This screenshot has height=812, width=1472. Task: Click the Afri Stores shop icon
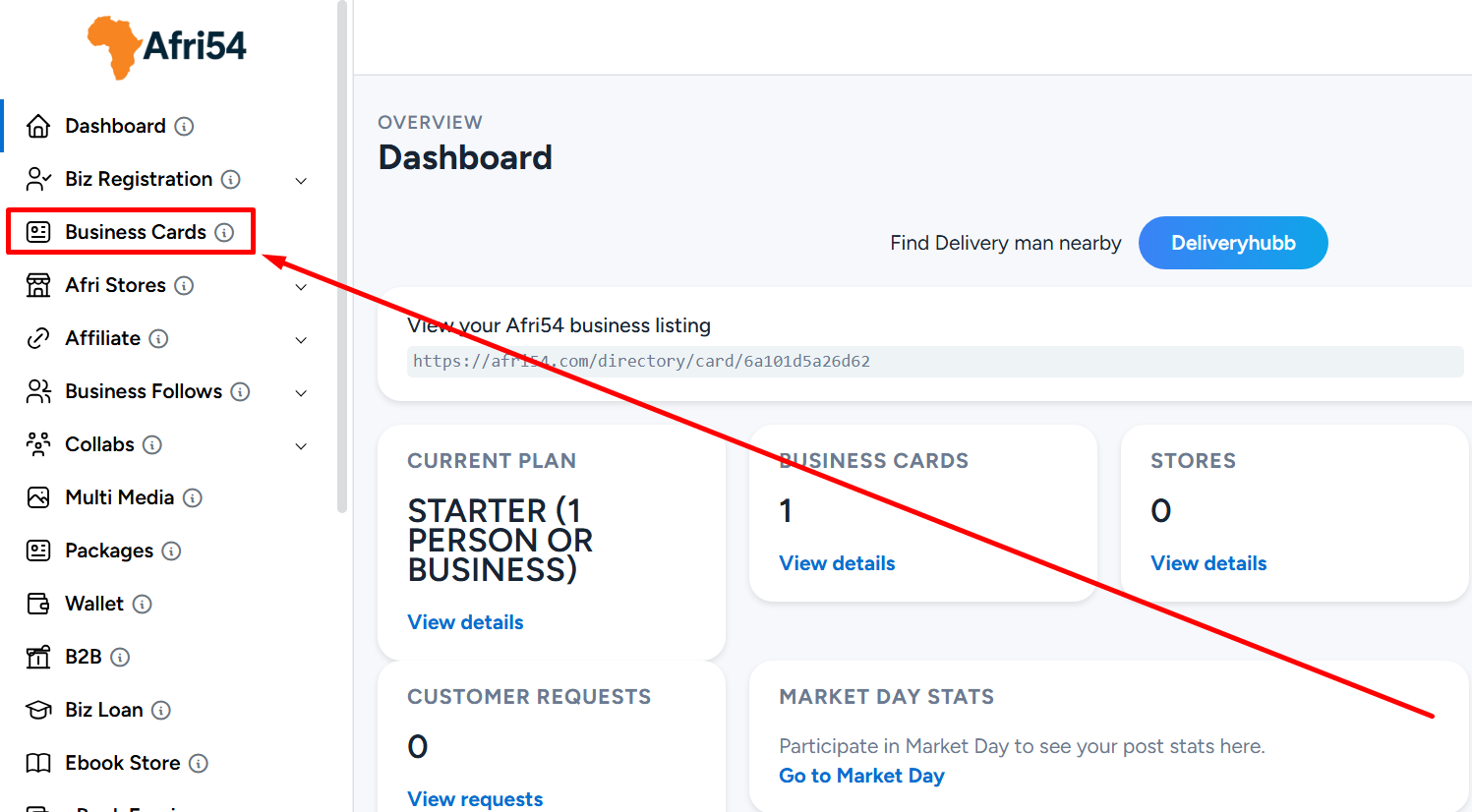click(x=38, y=285)
